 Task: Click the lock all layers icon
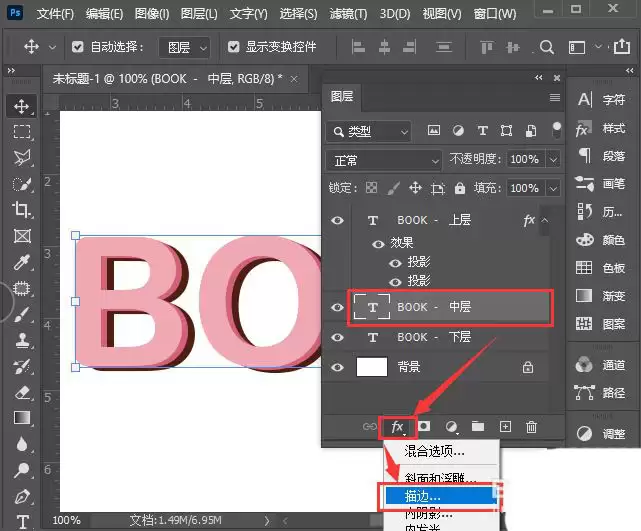(460, 188)
